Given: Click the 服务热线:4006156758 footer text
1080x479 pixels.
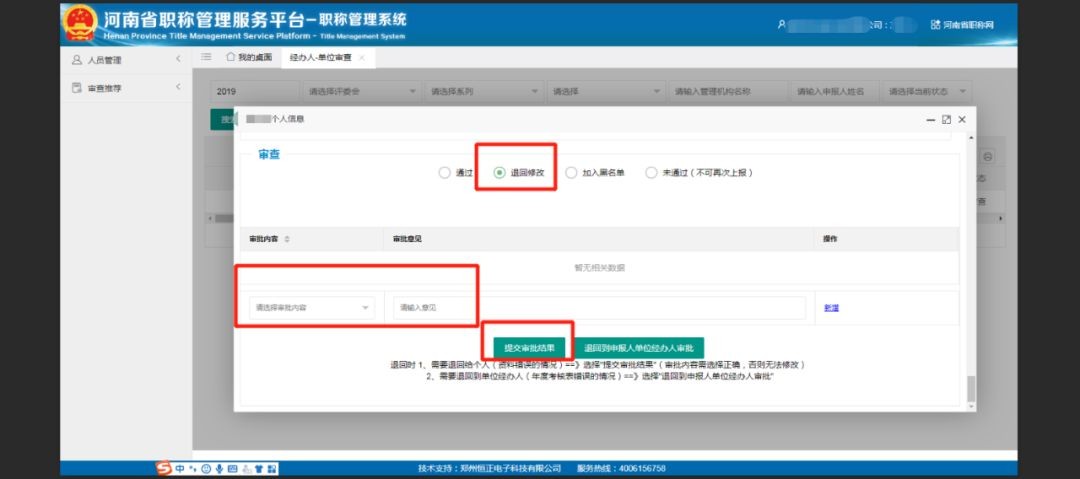Looking at the screenshot, I should pyautogui.click(x=621, y=469).
